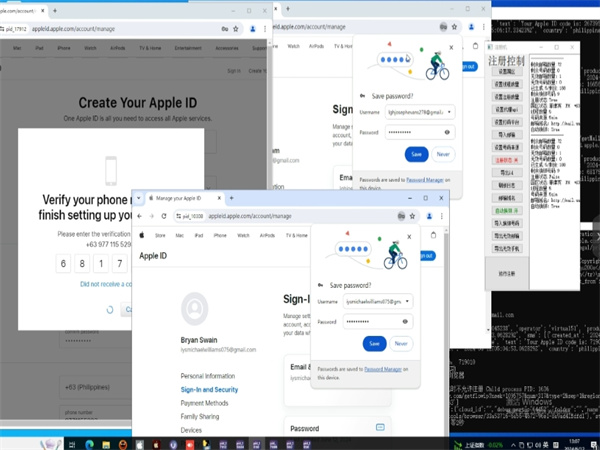Click the Apple logo in front window nav
This screenshot has width=600, height=450.
142,235
